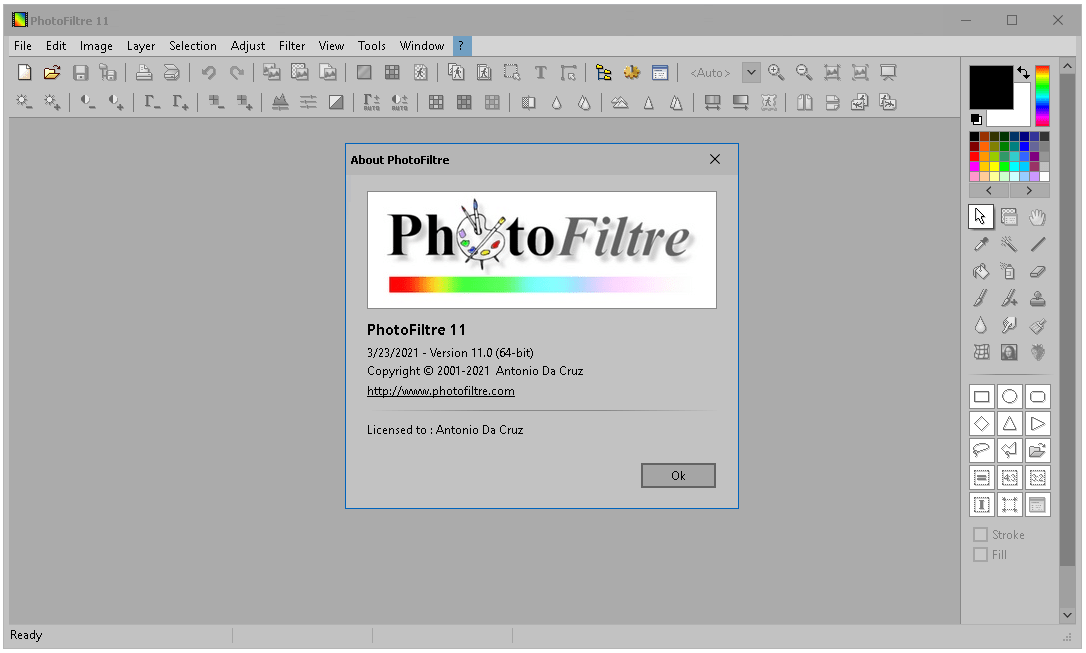Open the Adjust menu
Image resolution: width=1086 pixels, height=653 pixels.
(248, 46)
